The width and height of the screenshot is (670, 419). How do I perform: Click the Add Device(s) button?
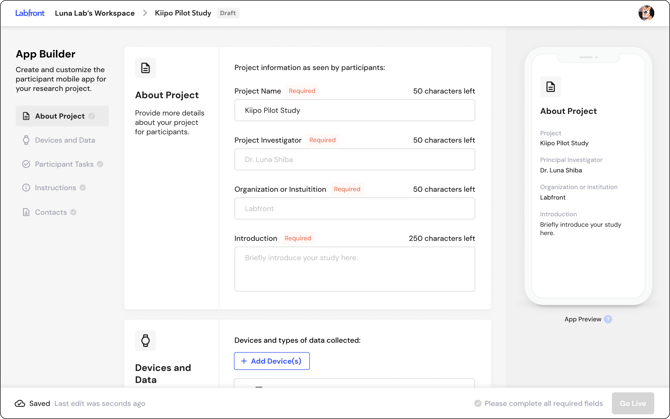(x=272, y=361)
